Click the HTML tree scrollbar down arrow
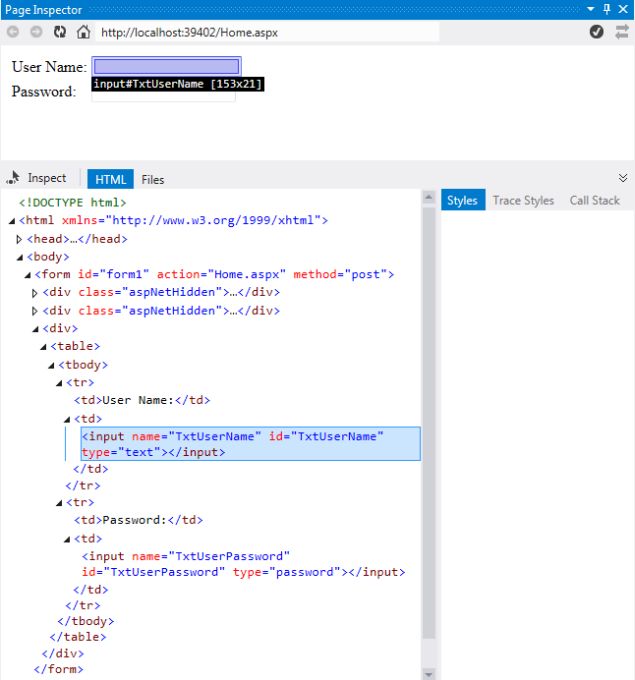The width and height of the screenshot is (635, 680). pyautogui.click(x=429, y=674)
